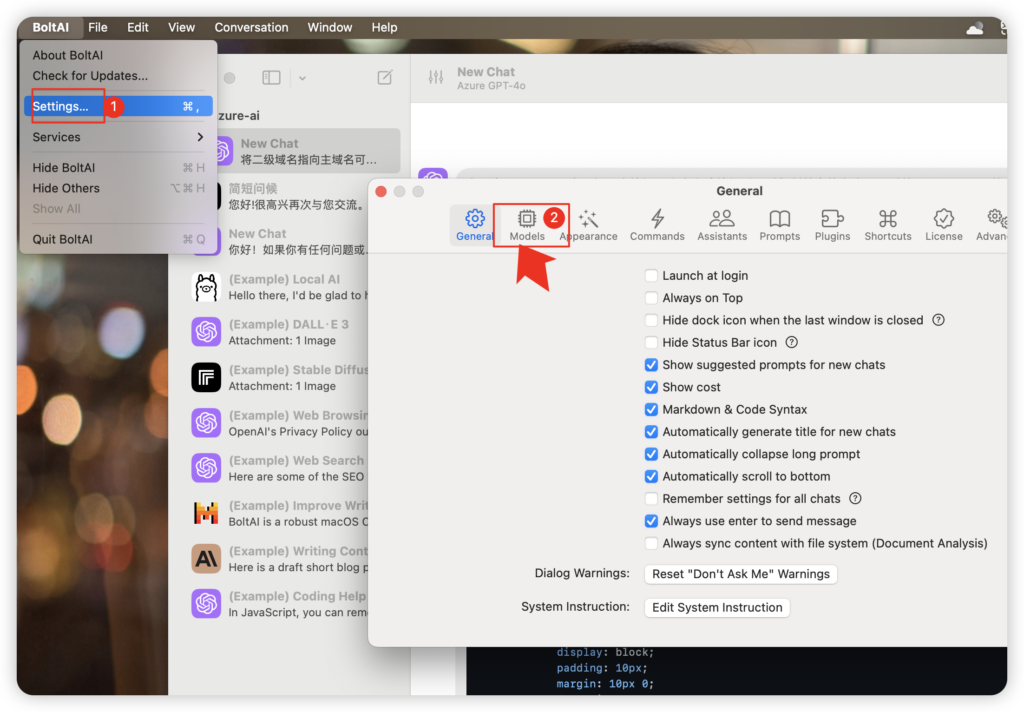Toggle the sidebar panel icon
This screenshot has width=1024, height=712.
tap(271, 78)
